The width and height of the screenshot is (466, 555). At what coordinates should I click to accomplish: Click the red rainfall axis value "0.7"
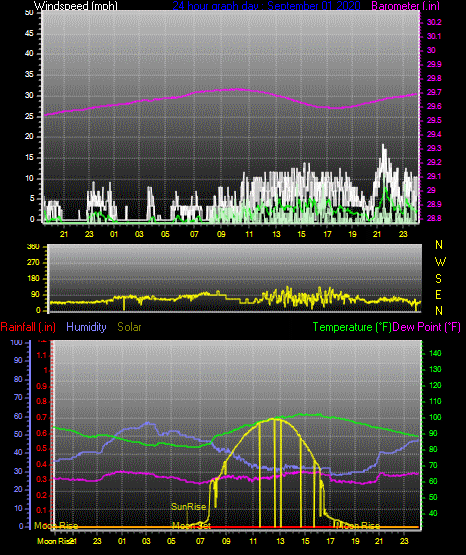coord(42,417)
